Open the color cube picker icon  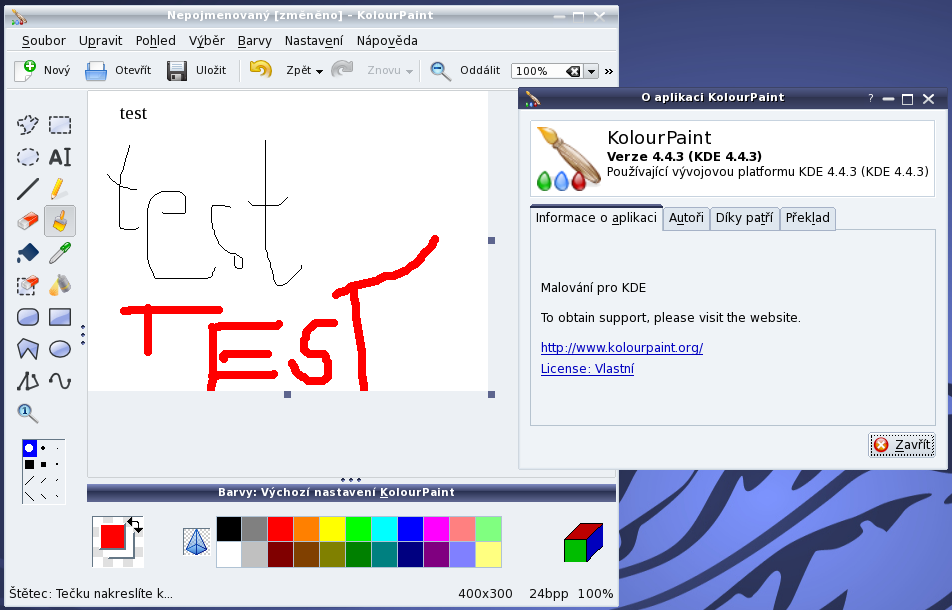pos(583,542)
